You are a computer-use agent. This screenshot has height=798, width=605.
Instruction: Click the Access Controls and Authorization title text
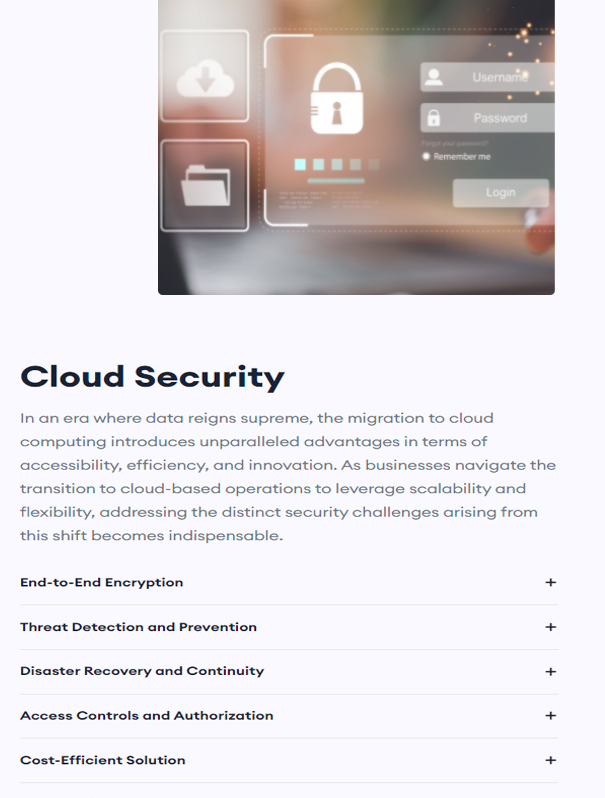pyautogui.click(x=146, y=716)
